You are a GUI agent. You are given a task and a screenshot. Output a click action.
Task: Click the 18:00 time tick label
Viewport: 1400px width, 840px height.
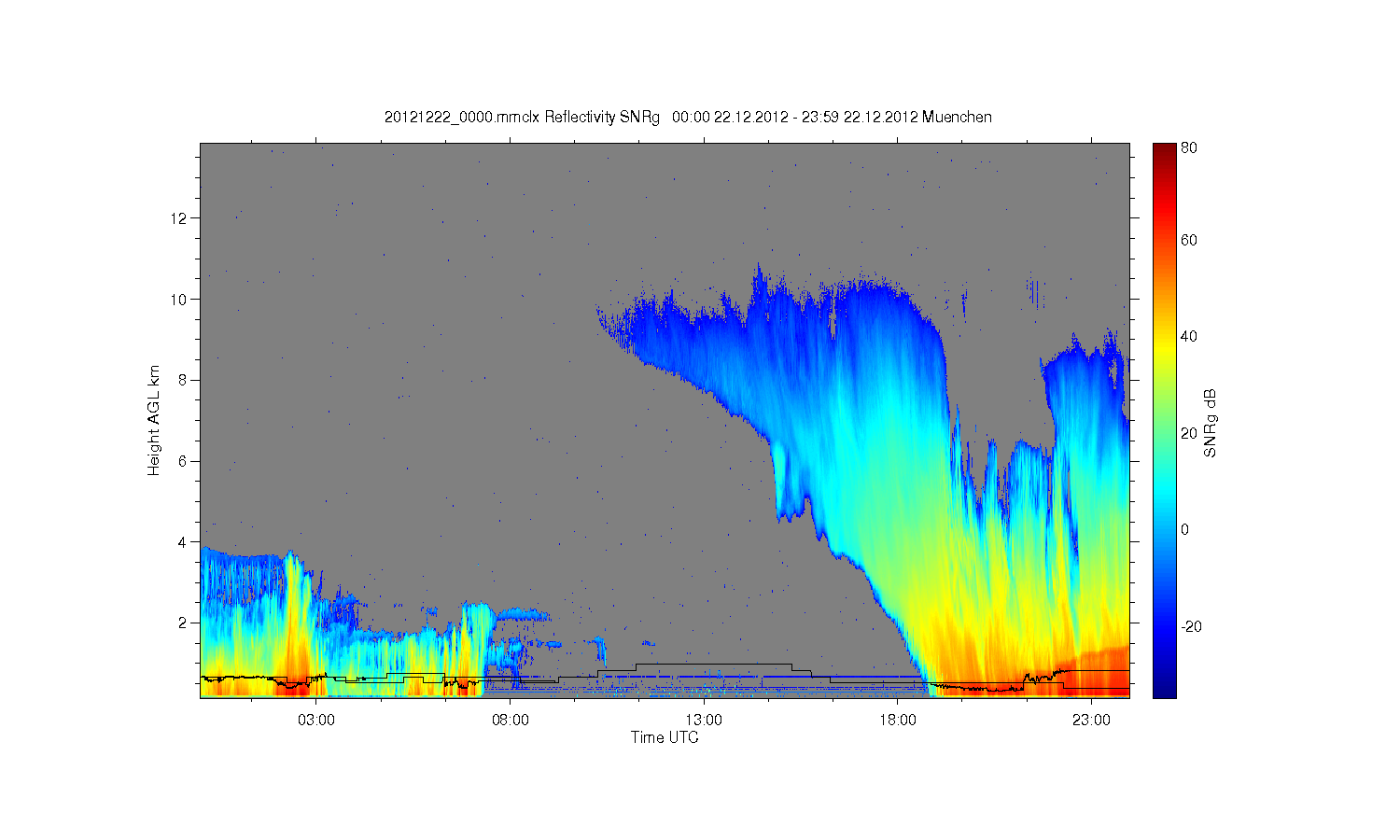(898, 721)
